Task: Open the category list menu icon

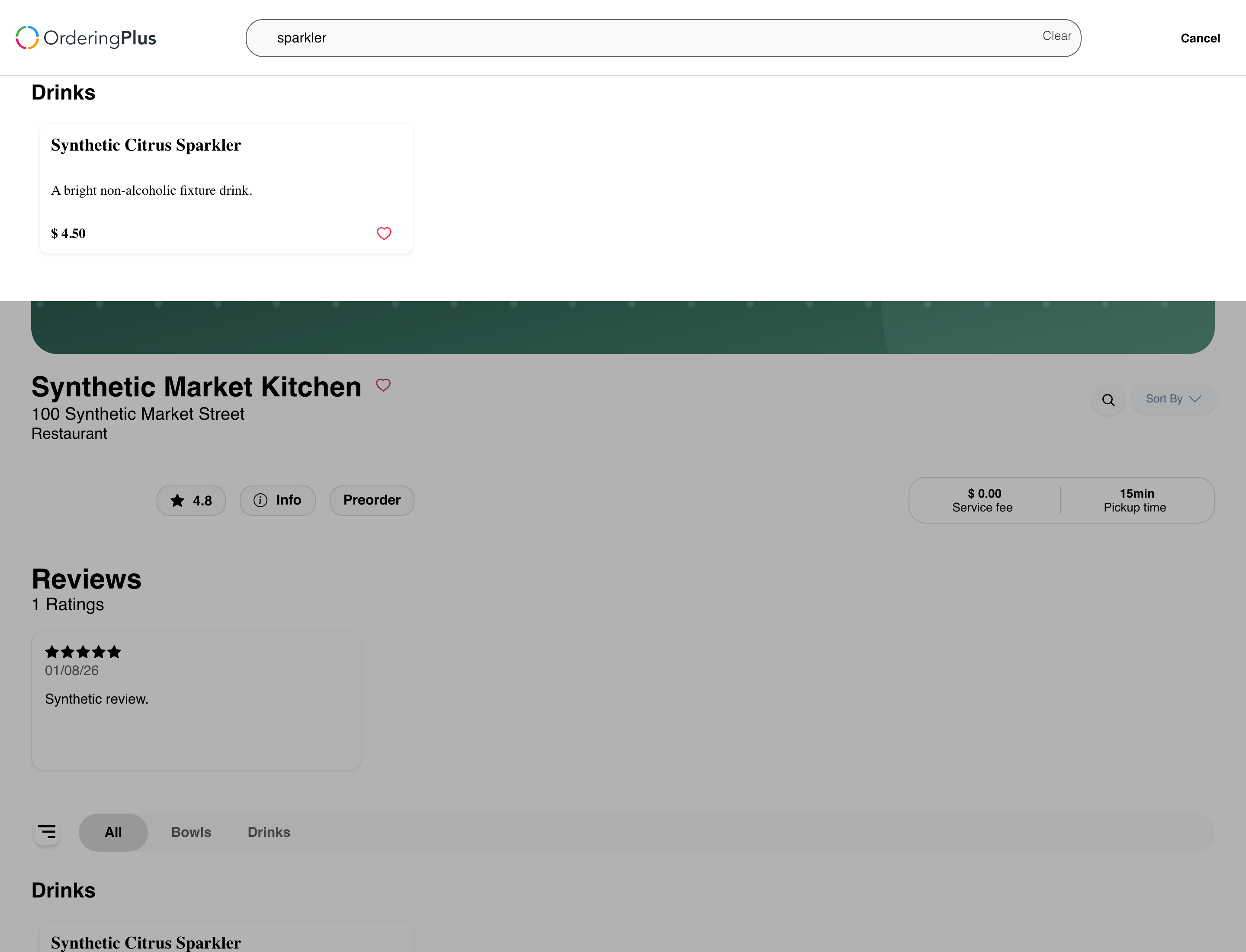Action: point(46,832)
